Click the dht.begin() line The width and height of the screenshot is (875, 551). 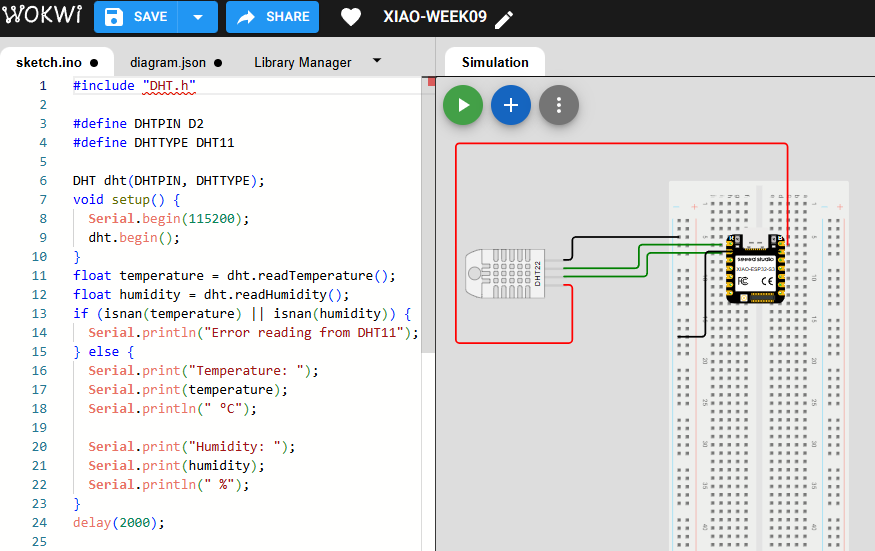point(134,238)
